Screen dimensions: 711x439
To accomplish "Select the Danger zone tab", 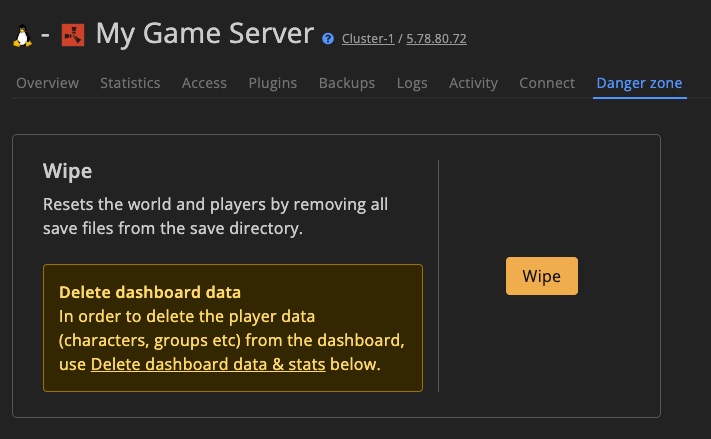I will (x=639, y=83).
